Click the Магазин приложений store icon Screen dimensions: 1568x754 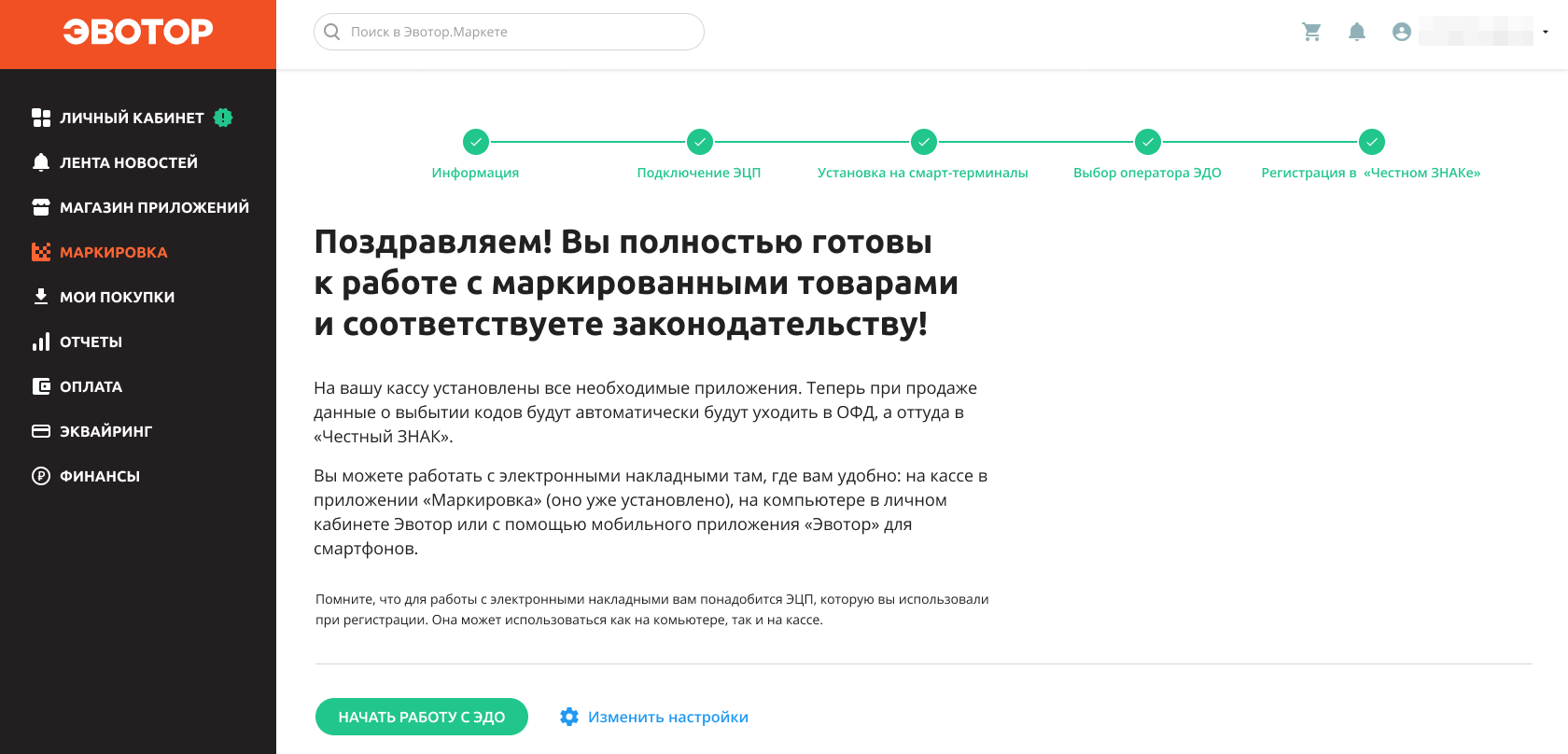(x=41, y=207)
